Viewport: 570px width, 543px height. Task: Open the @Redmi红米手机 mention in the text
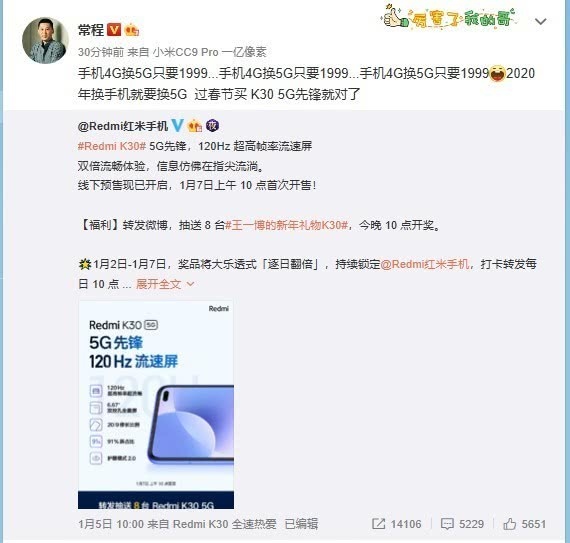(x=425, y=264)
